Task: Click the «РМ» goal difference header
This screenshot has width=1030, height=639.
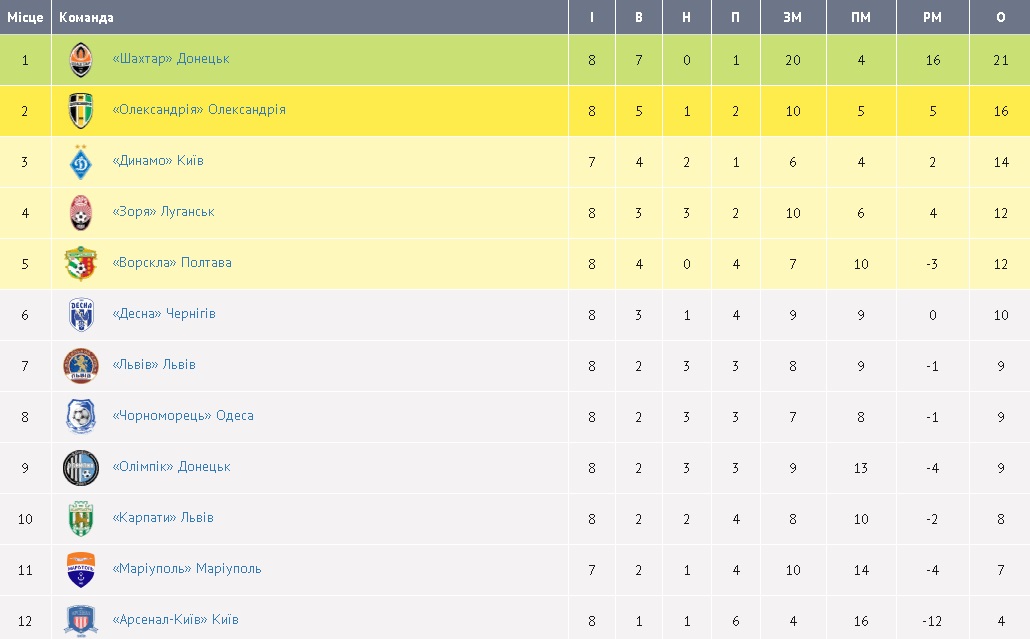Action: click(932, 17)
